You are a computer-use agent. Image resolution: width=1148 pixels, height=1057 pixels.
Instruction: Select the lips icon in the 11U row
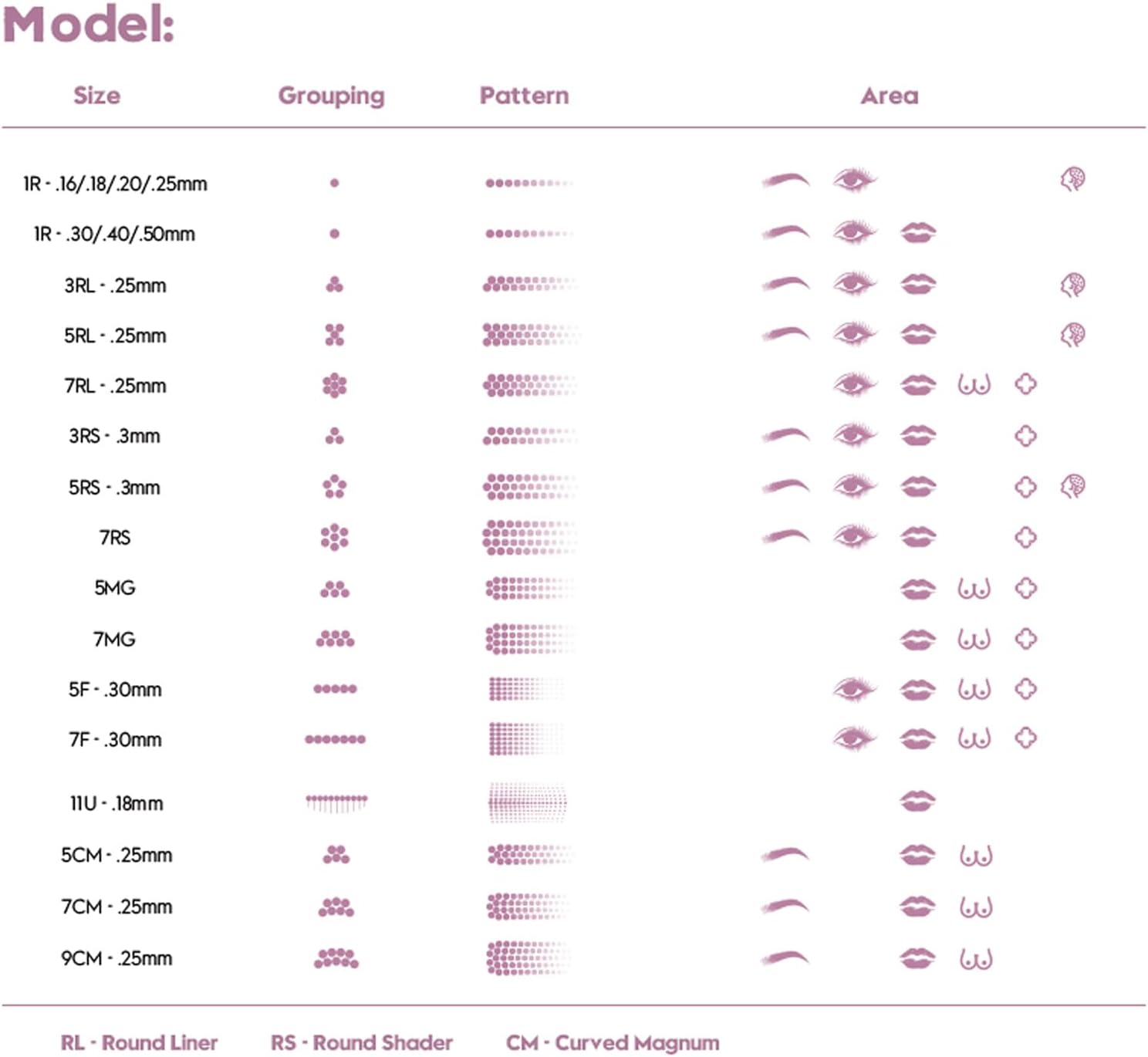click(917, 802)
